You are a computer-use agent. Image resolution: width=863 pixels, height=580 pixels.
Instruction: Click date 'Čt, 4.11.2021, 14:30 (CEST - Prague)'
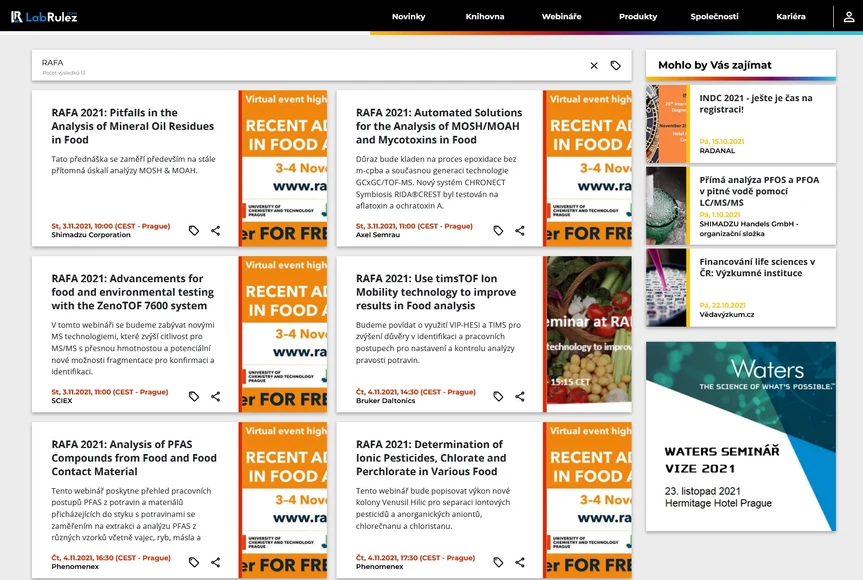click(x=416, y=392)
